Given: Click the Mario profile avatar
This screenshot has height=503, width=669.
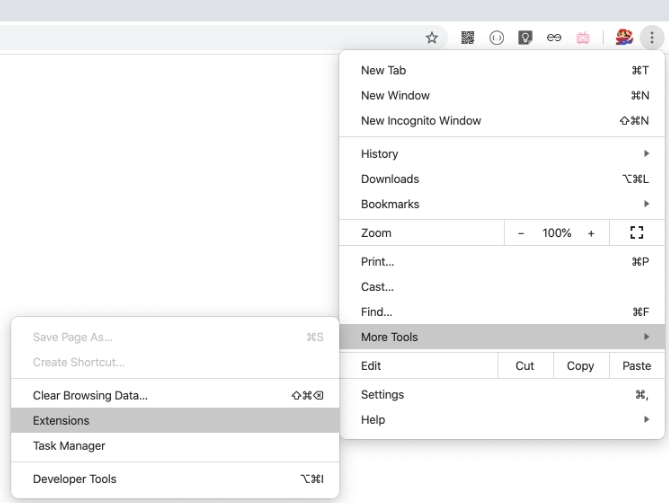Looking at the screenshot, I should point(622,37).
